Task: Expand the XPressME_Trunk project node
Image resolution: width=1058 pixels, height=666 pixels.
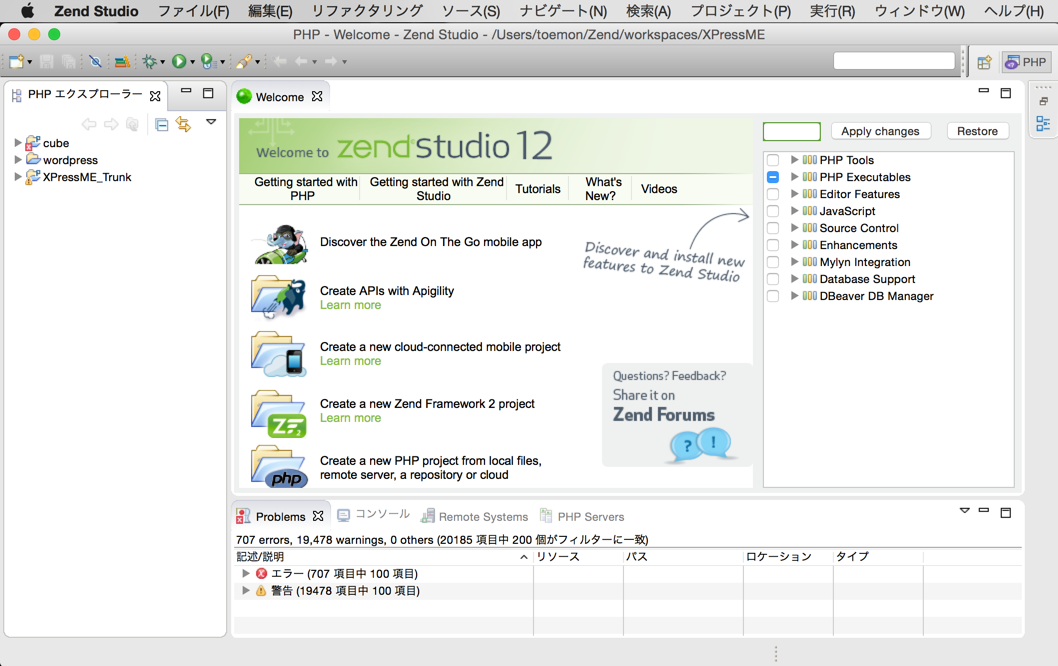Action: (18, 177)
